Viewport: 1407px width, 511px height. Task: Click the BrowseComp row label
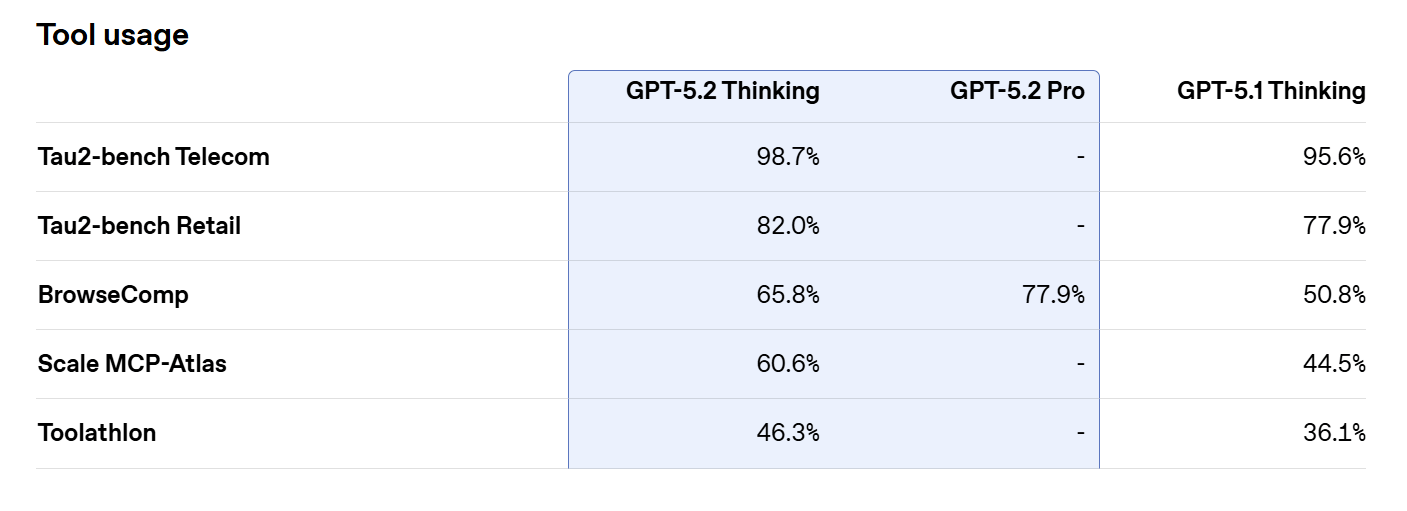[113, 295]
